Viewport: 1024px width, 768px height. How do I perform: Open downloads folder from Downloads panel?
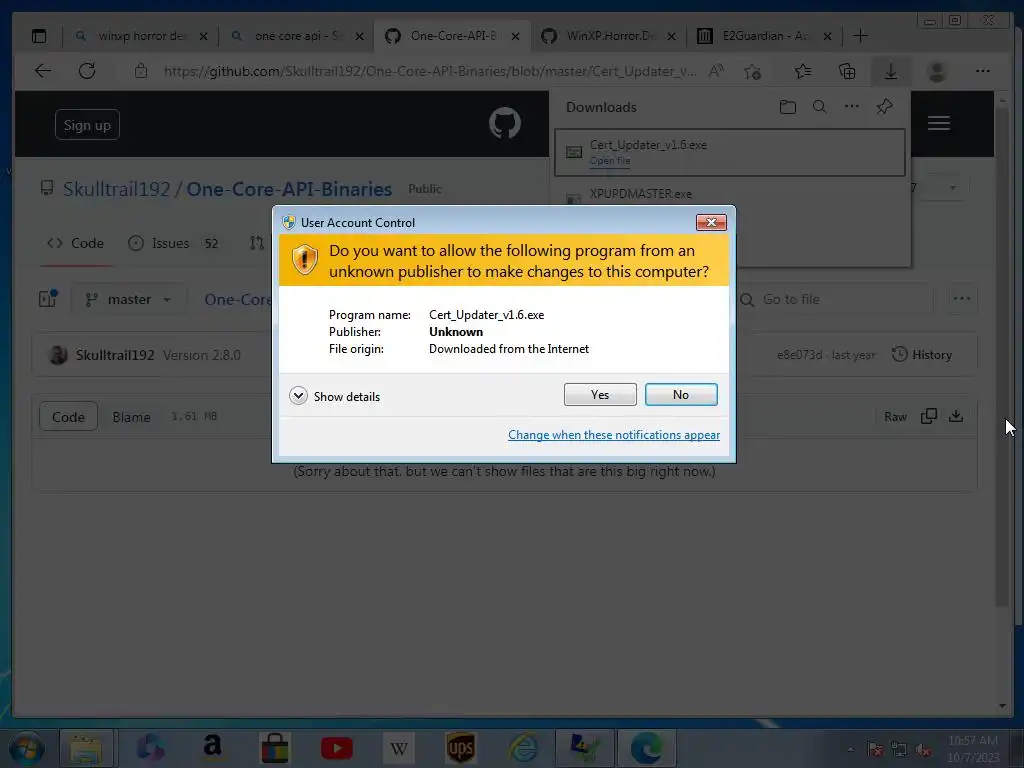pyautogui.click(x=788, y=107)
